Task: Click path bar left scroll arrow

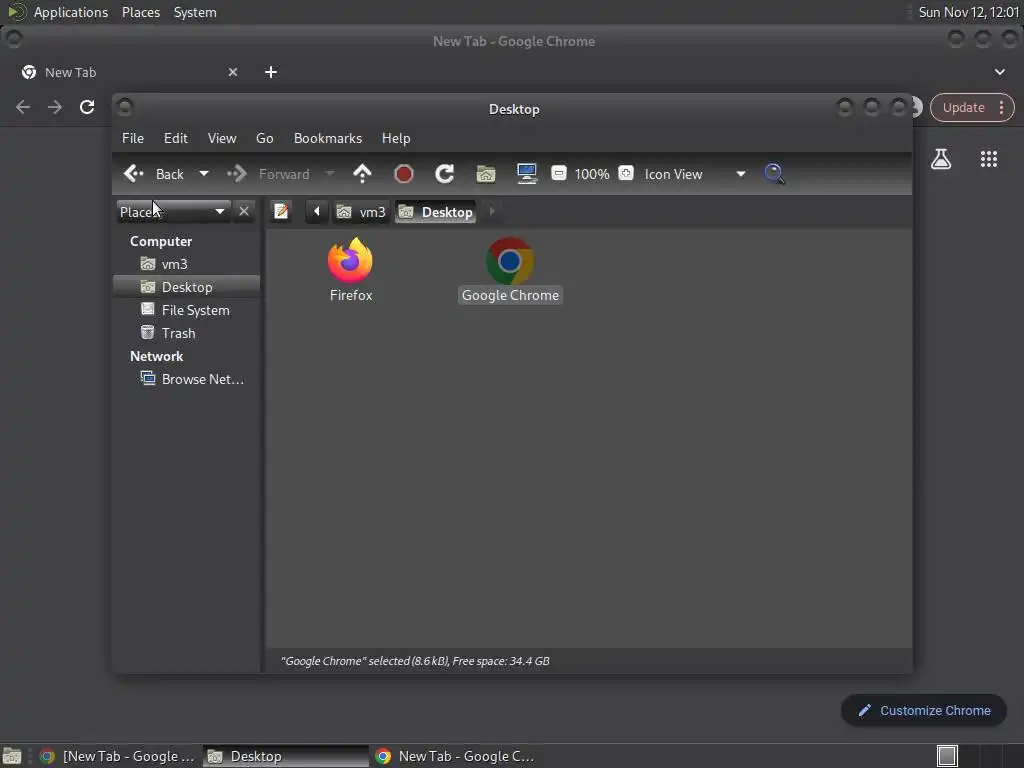Action: tap(317, 211)
